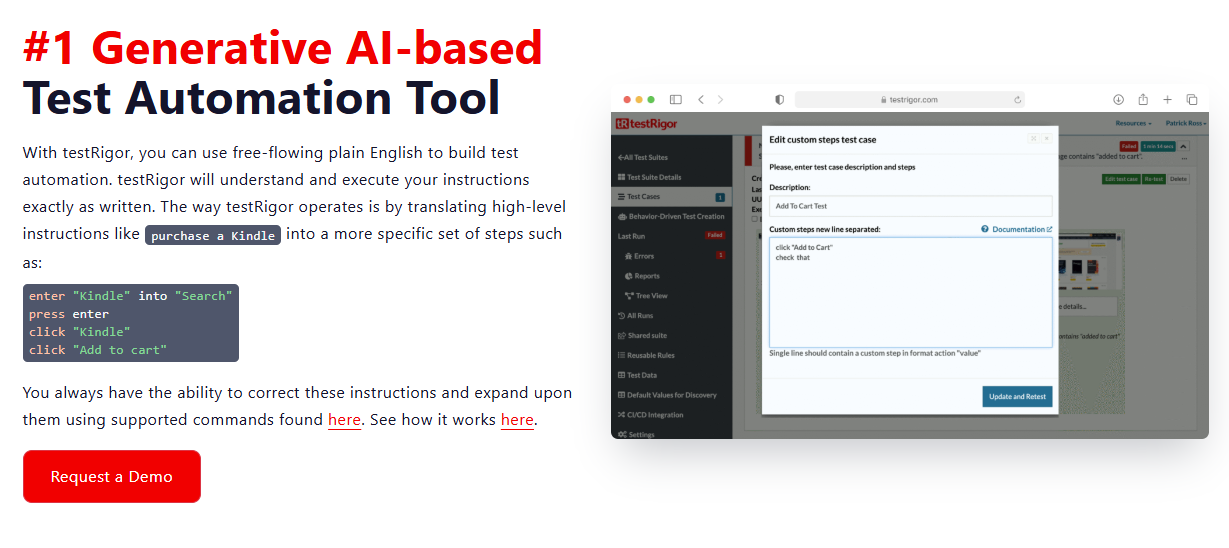Expand the Patrick Ross user menu
The height and width of the screenshot is (548, 1229).
[1185, 124]
